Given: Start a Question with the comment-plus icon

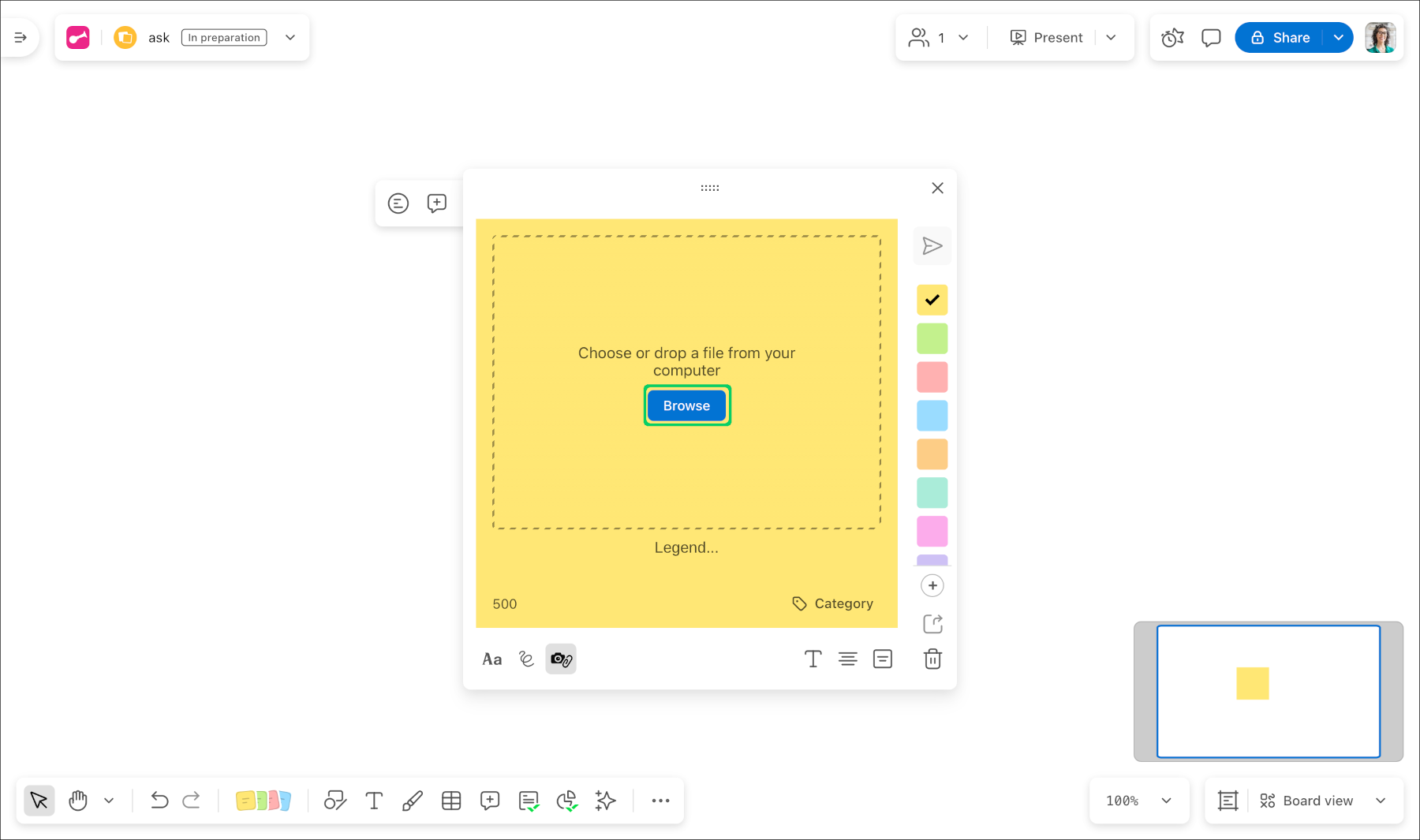Looking at the screenshot, I should (490, 801).
